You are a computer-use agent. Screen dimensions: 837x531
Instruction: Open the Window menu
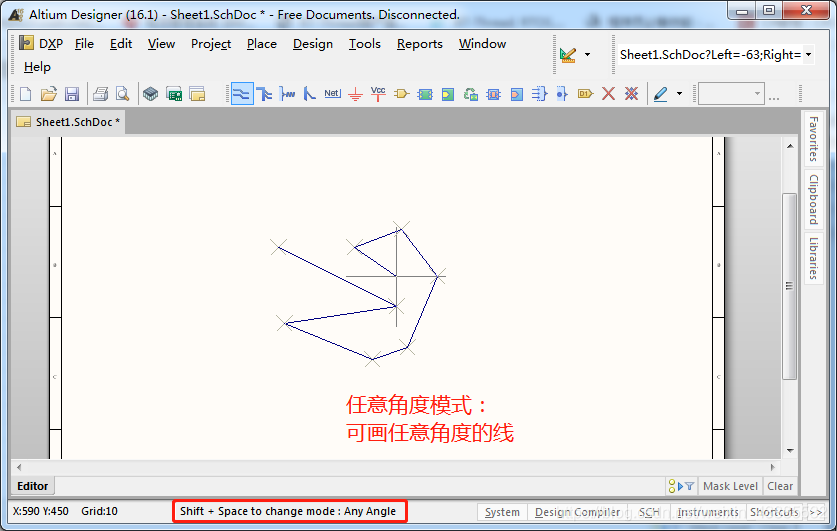pos(482,44)
